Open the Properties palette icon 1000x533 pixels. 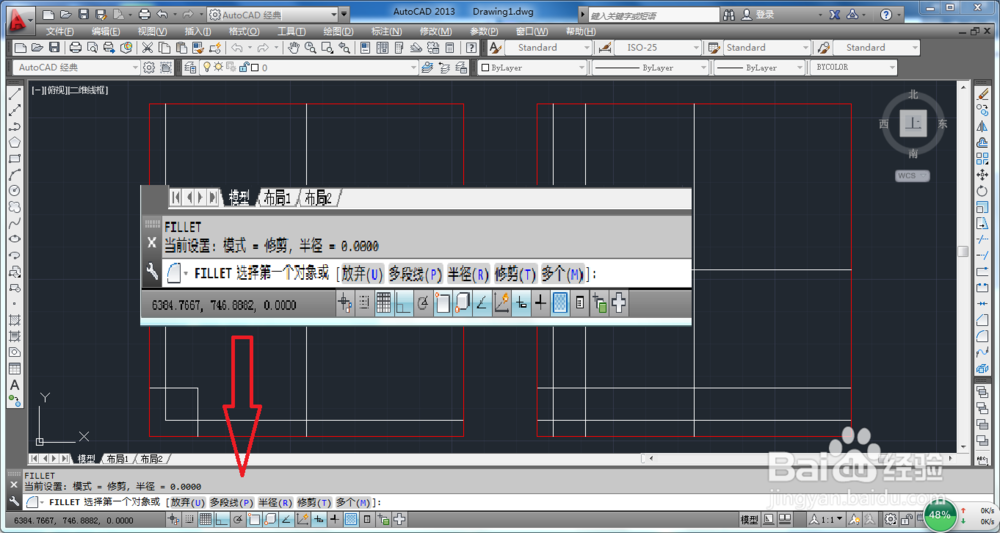tap(365, 47)
